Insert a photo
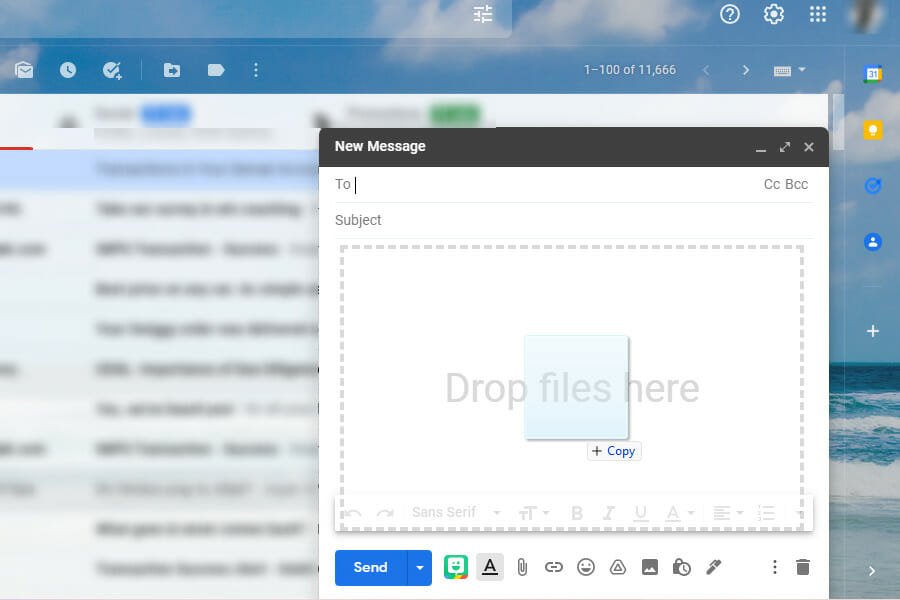The height and width of the screenshot is (600, 900). click(x=650, y=567)
